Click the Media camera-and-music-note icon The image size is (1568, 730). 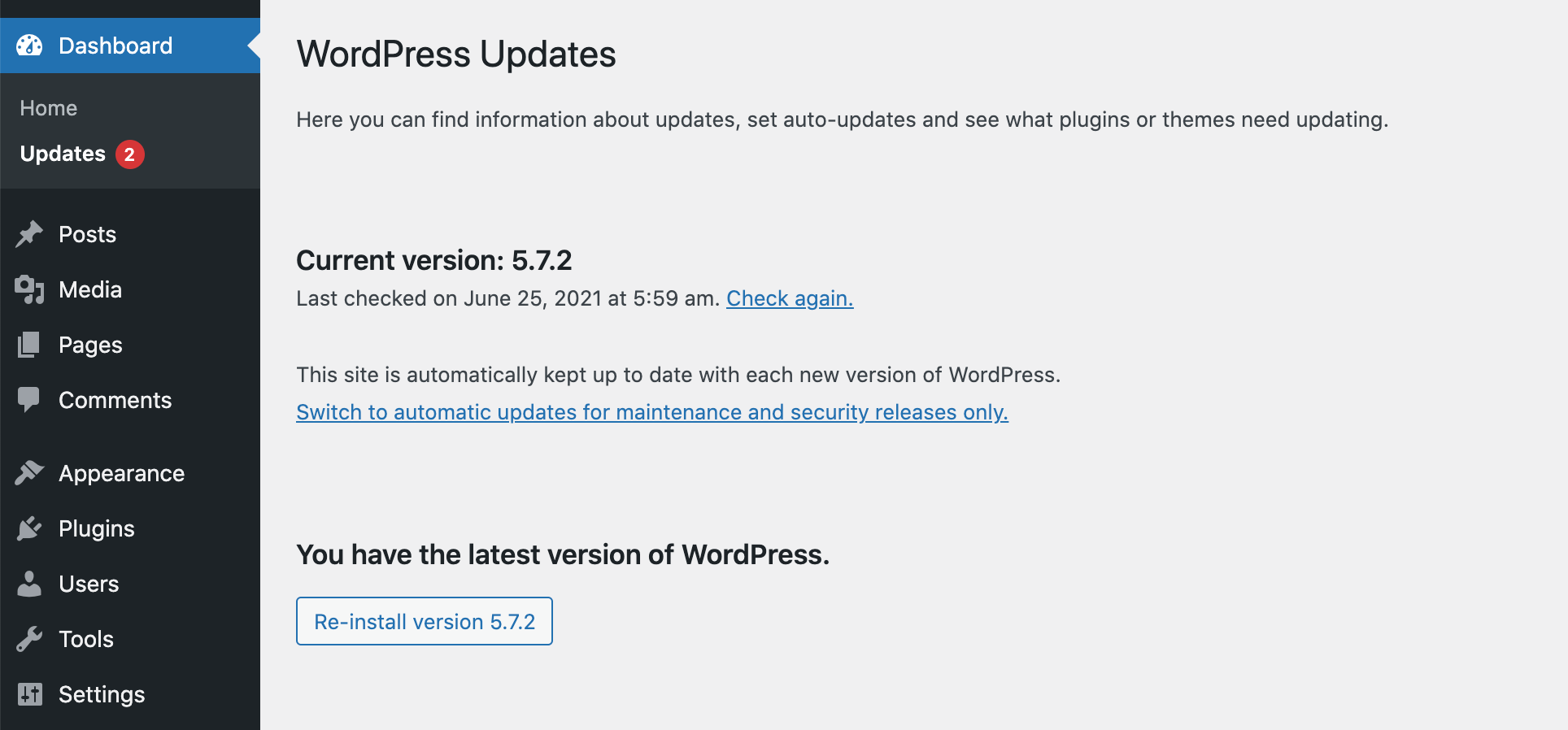[x=29, y=289]
